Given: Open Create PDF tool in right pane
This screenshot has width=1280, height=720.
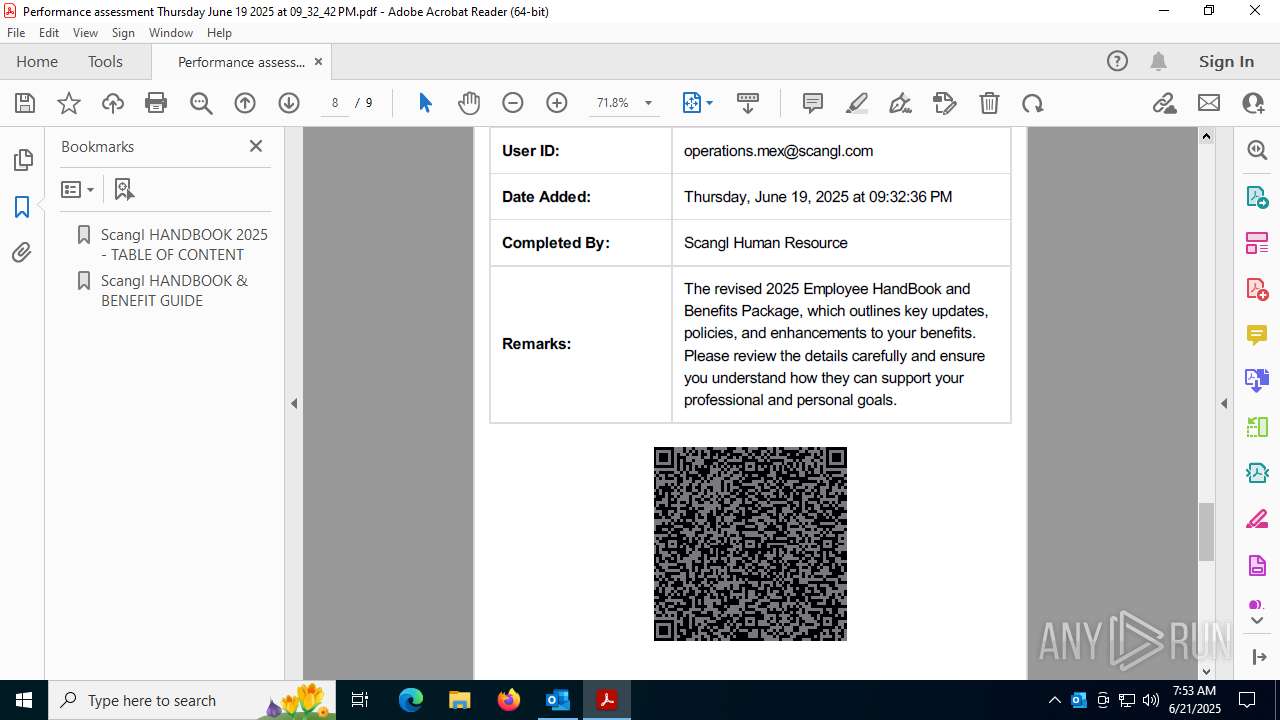Looking at the screenshot, I should point(1257,289).
